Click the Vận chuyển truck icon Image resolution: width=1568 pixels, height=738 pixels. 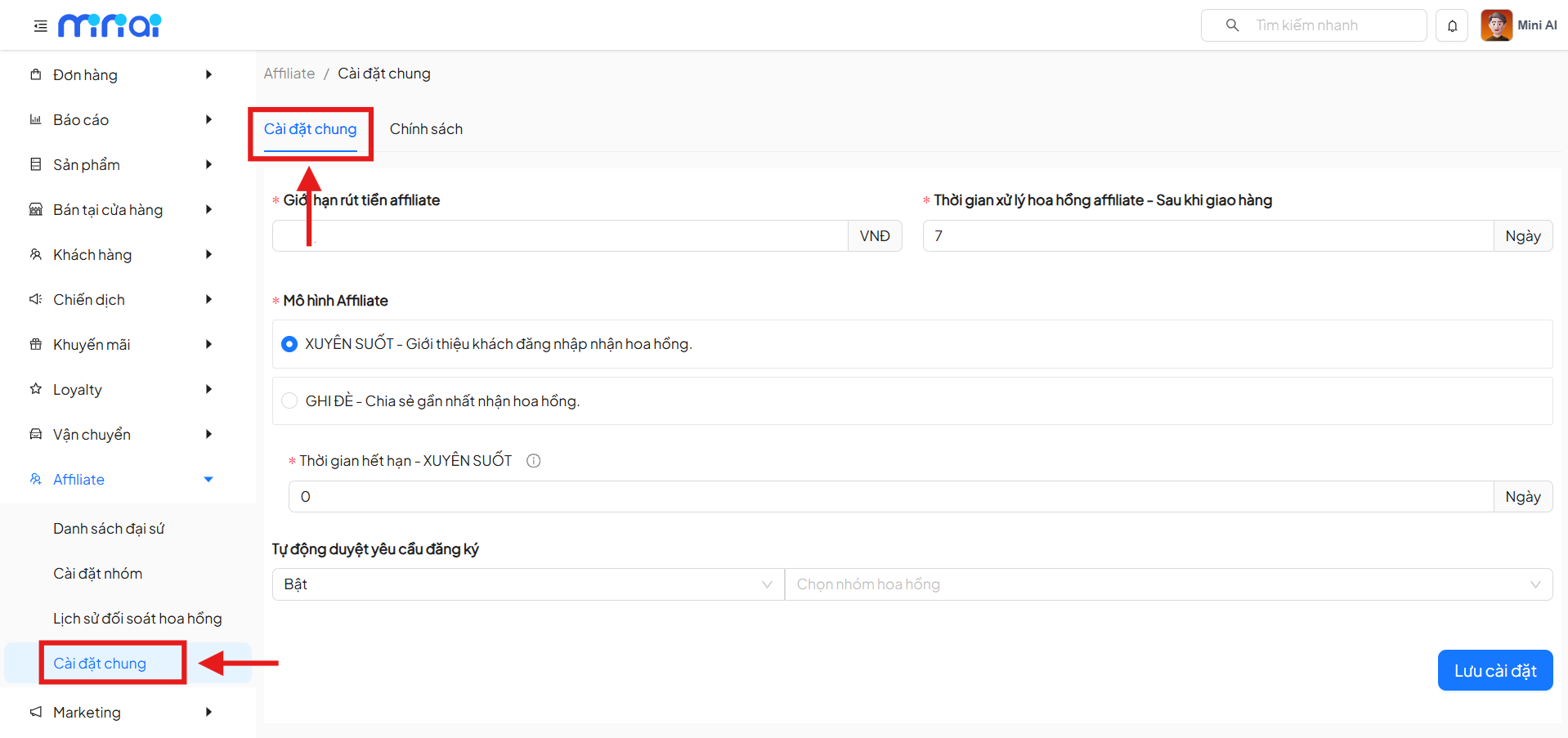[x=36, y=434]
